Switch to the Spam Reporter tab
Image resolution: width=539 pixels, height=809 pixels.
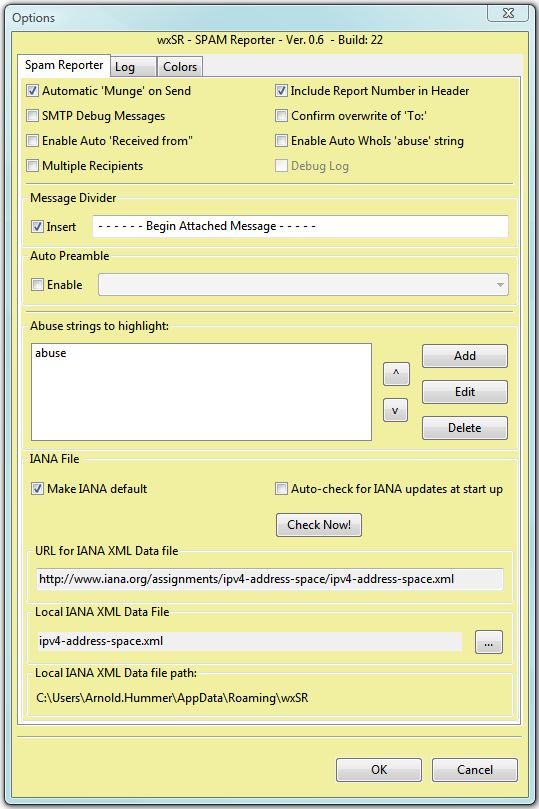64,66
